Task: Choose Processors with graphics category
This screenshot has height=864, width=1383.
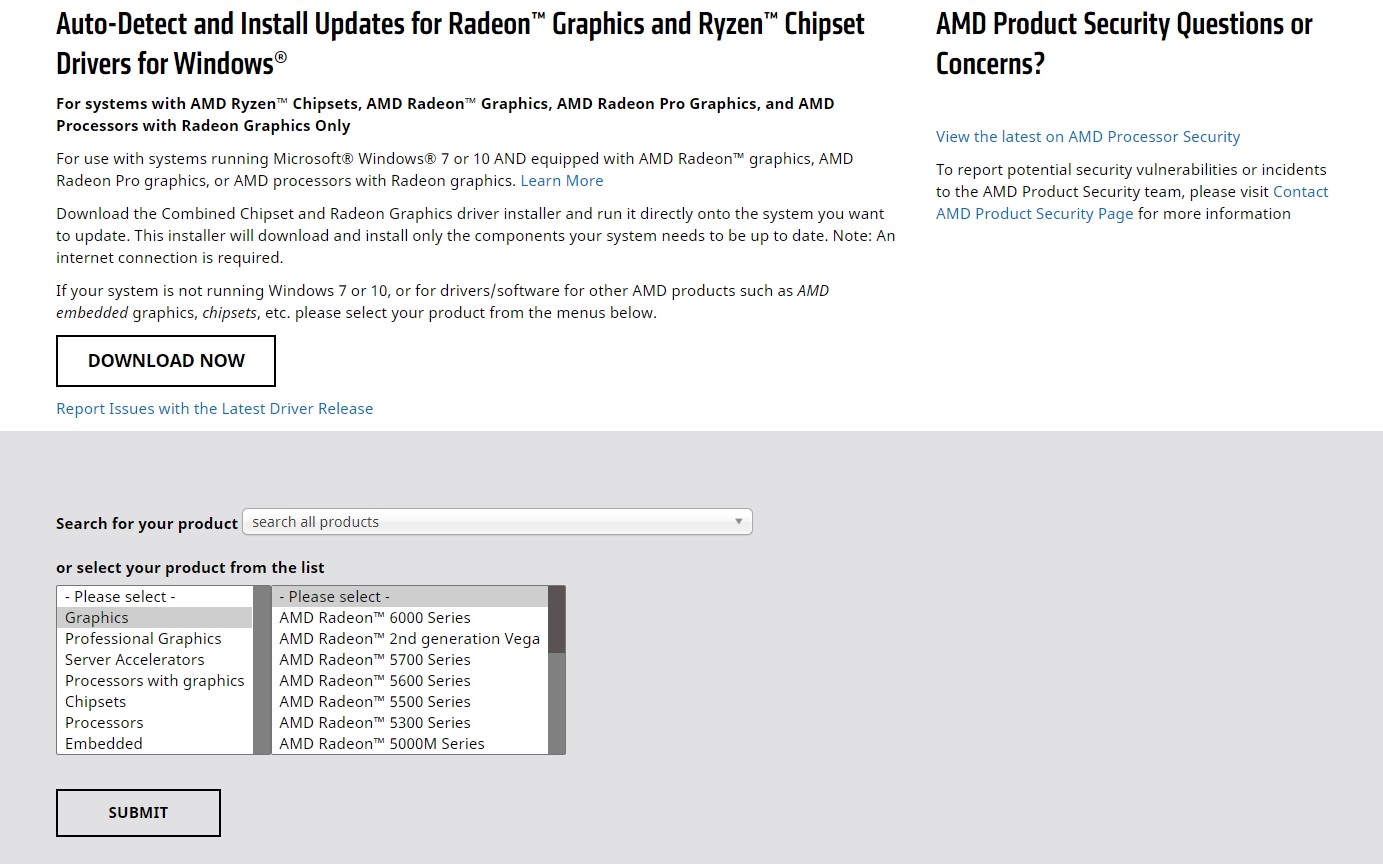Action: point(155,681)
